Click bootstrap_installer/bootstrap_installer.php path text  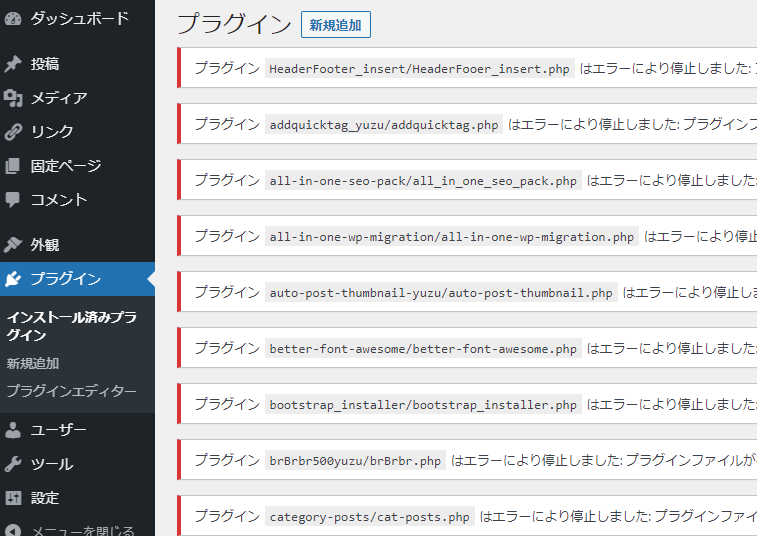[423, 405]
